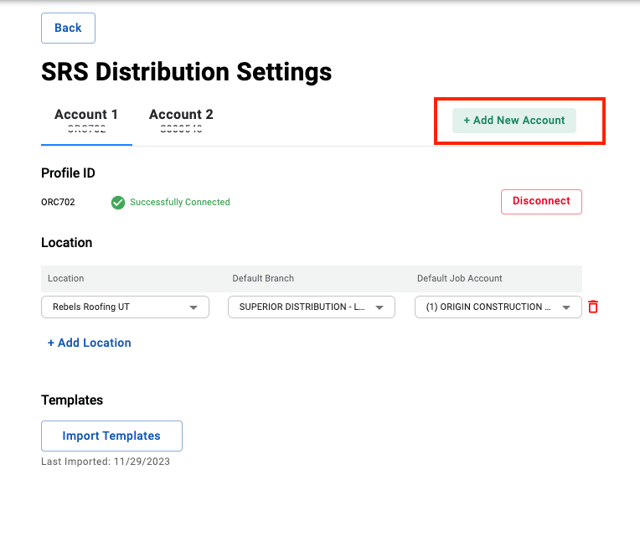Select the Successfully Connected status text
This screenshot has width=640, height=547.
click(x=180, y=202)
